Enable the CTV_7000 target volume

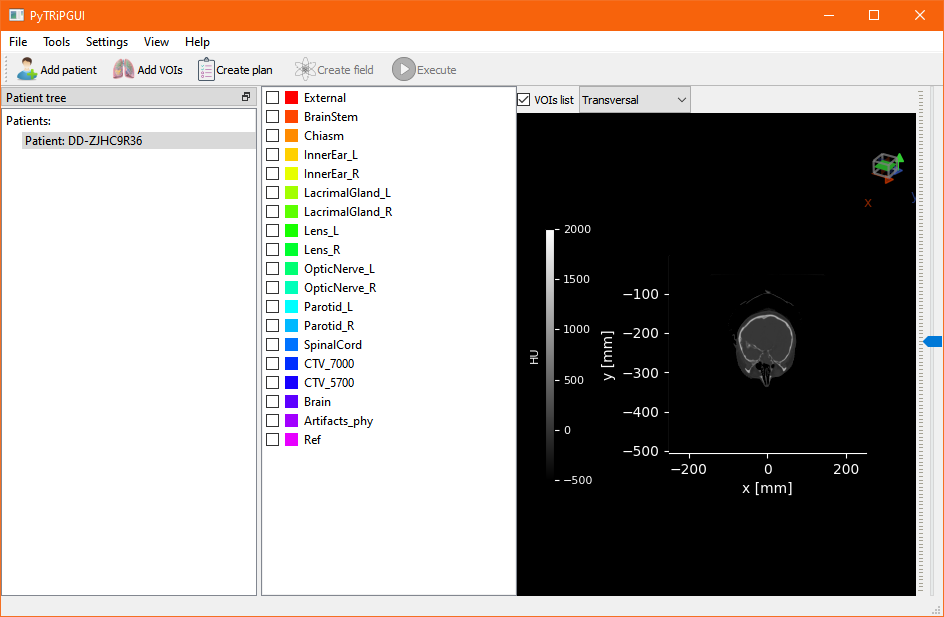click(272, 363)
